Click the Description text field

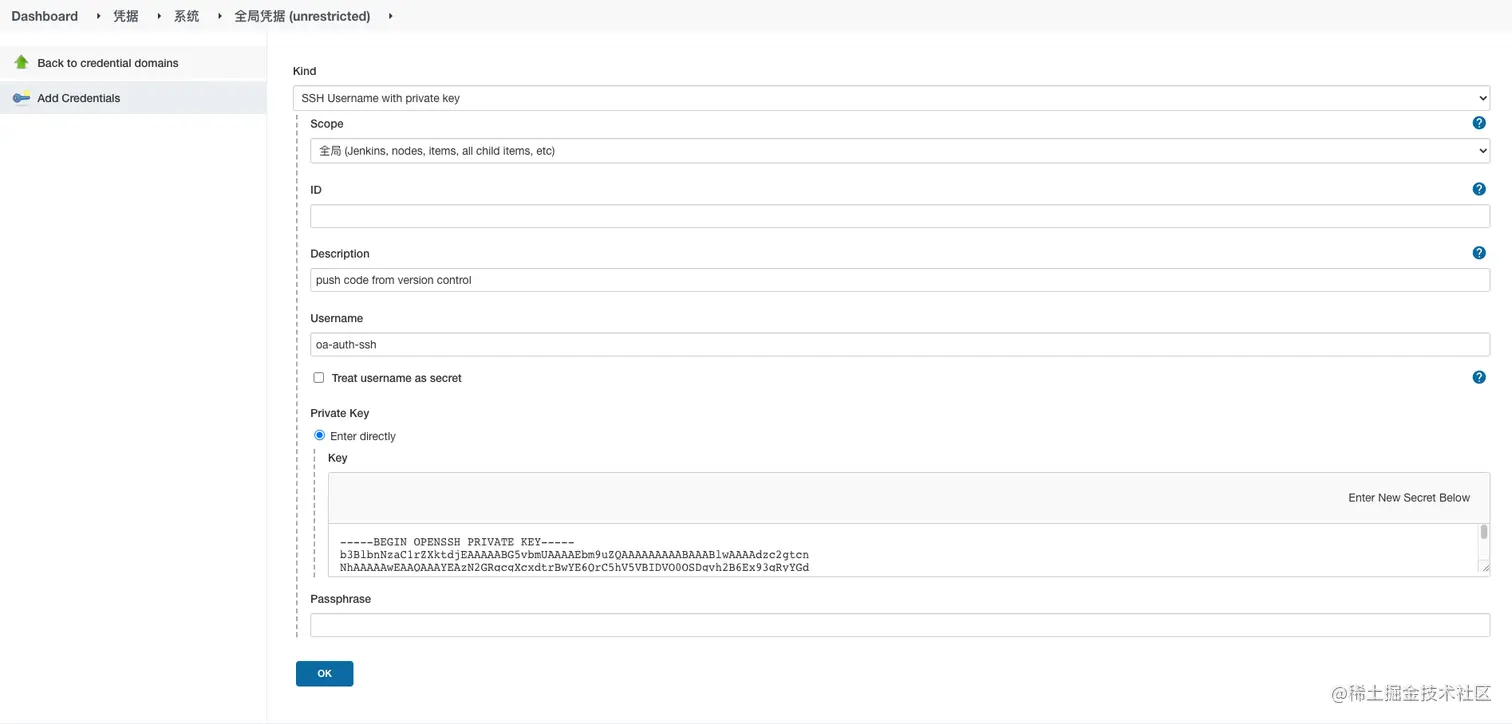click(900, 280)
